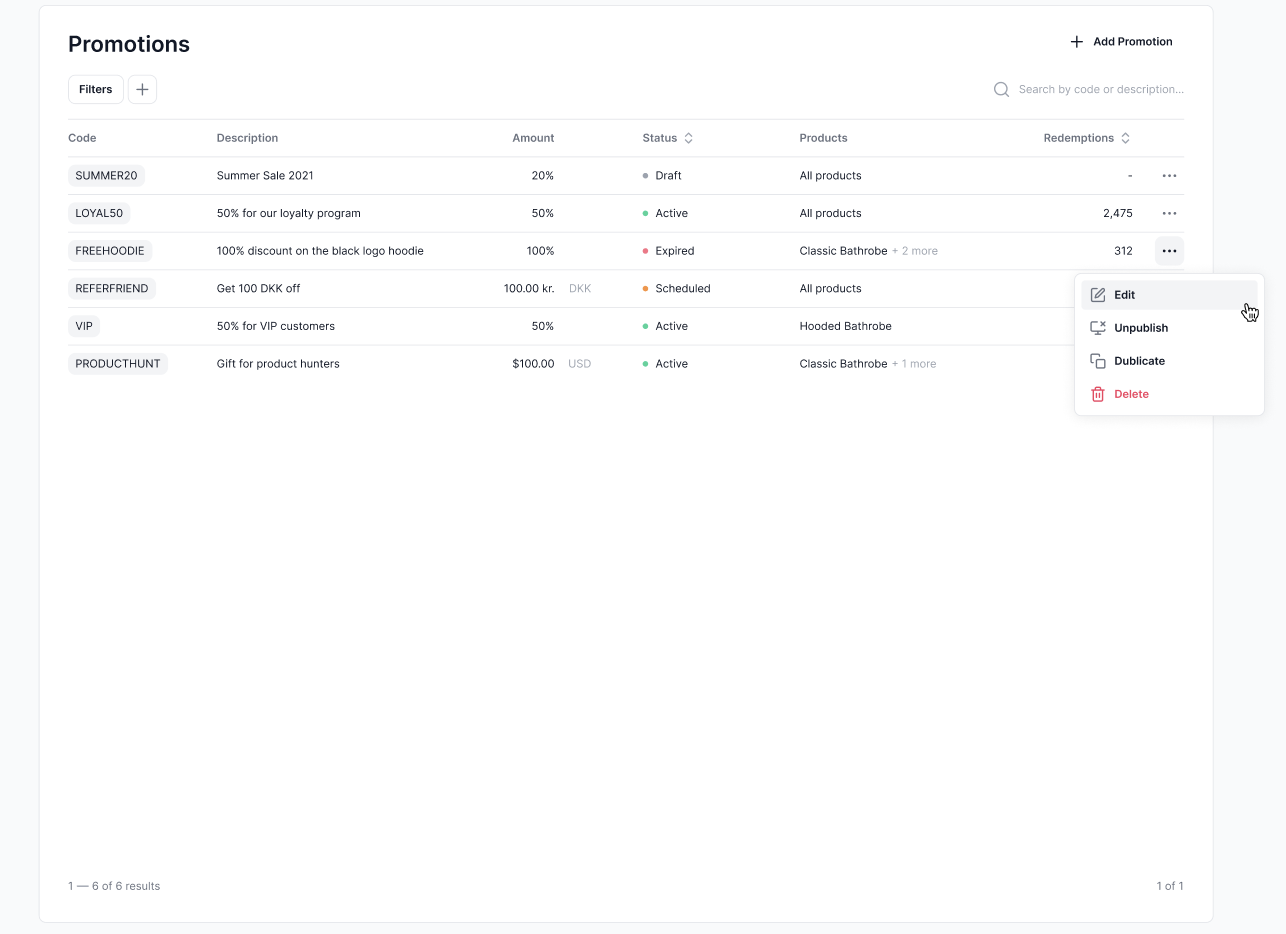Click the PRODUCTHUNT code badge
The image size is (1286, 934).
click(118, 364)
